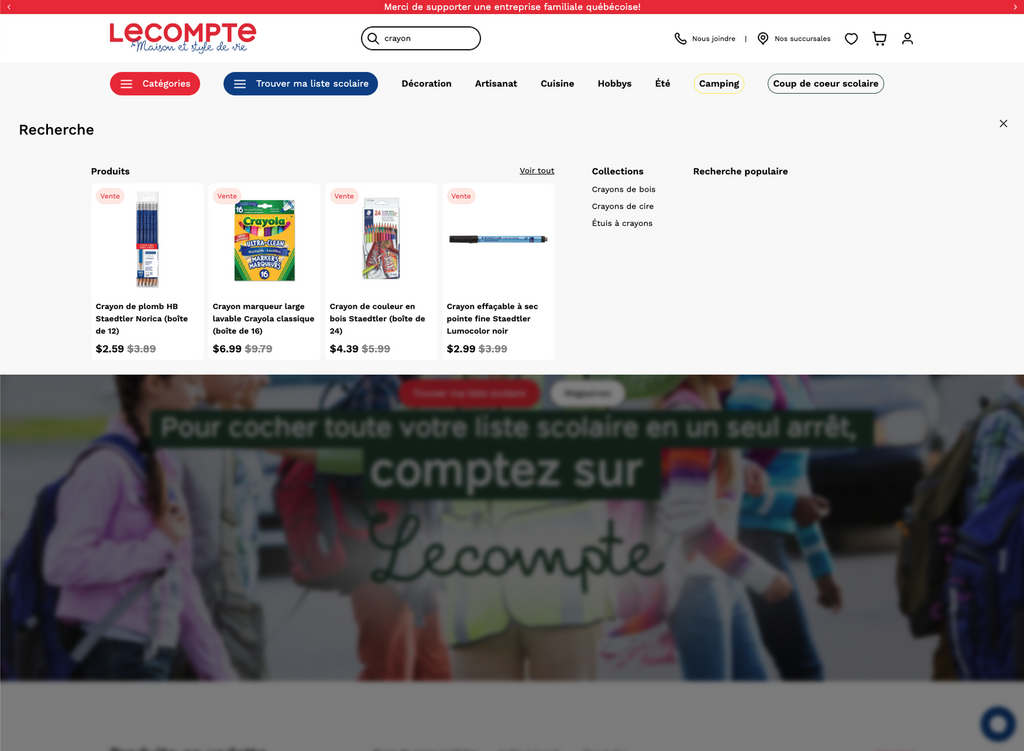Open the wishlist heart icon

851,39
